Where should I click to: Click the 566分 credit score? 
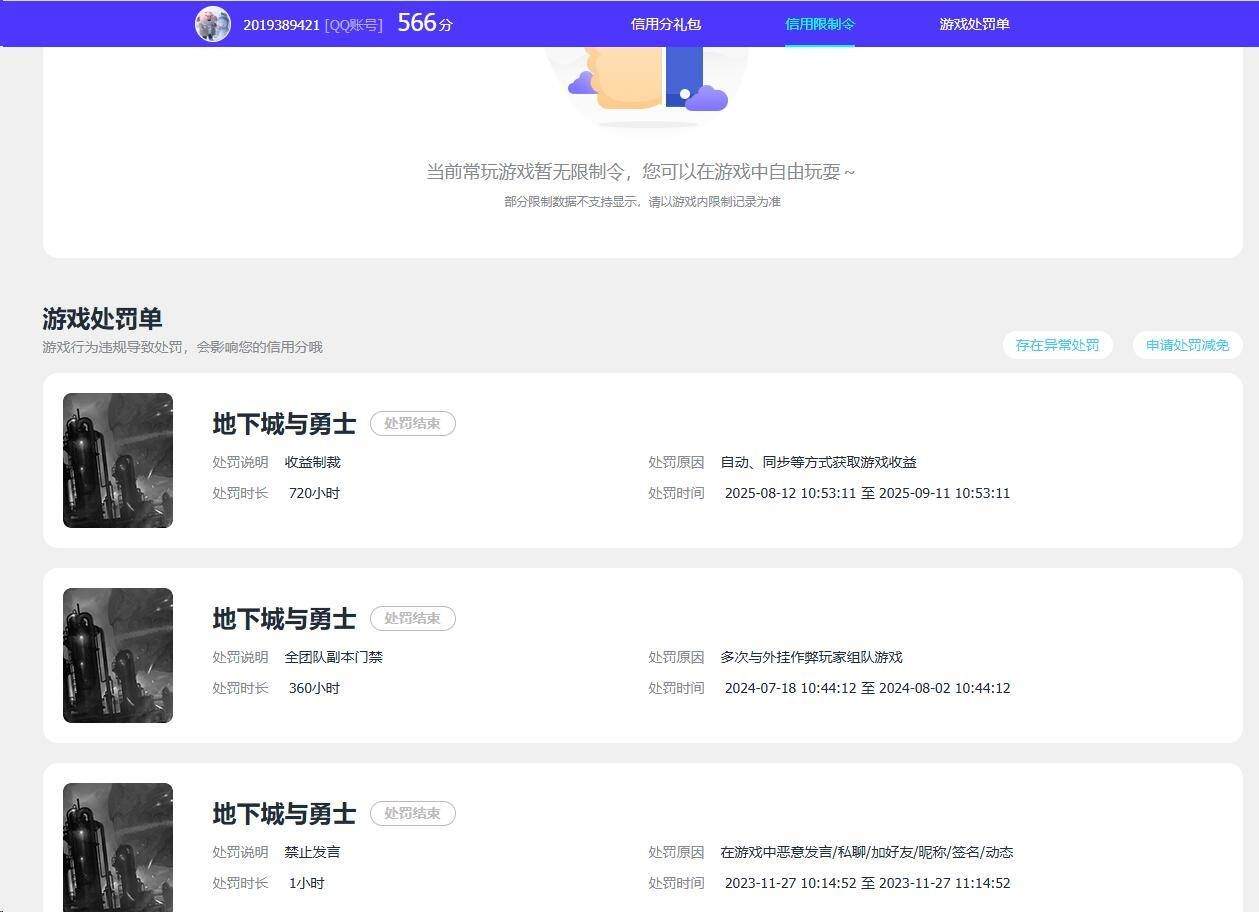pyautogui.click(x=425, y=23)
